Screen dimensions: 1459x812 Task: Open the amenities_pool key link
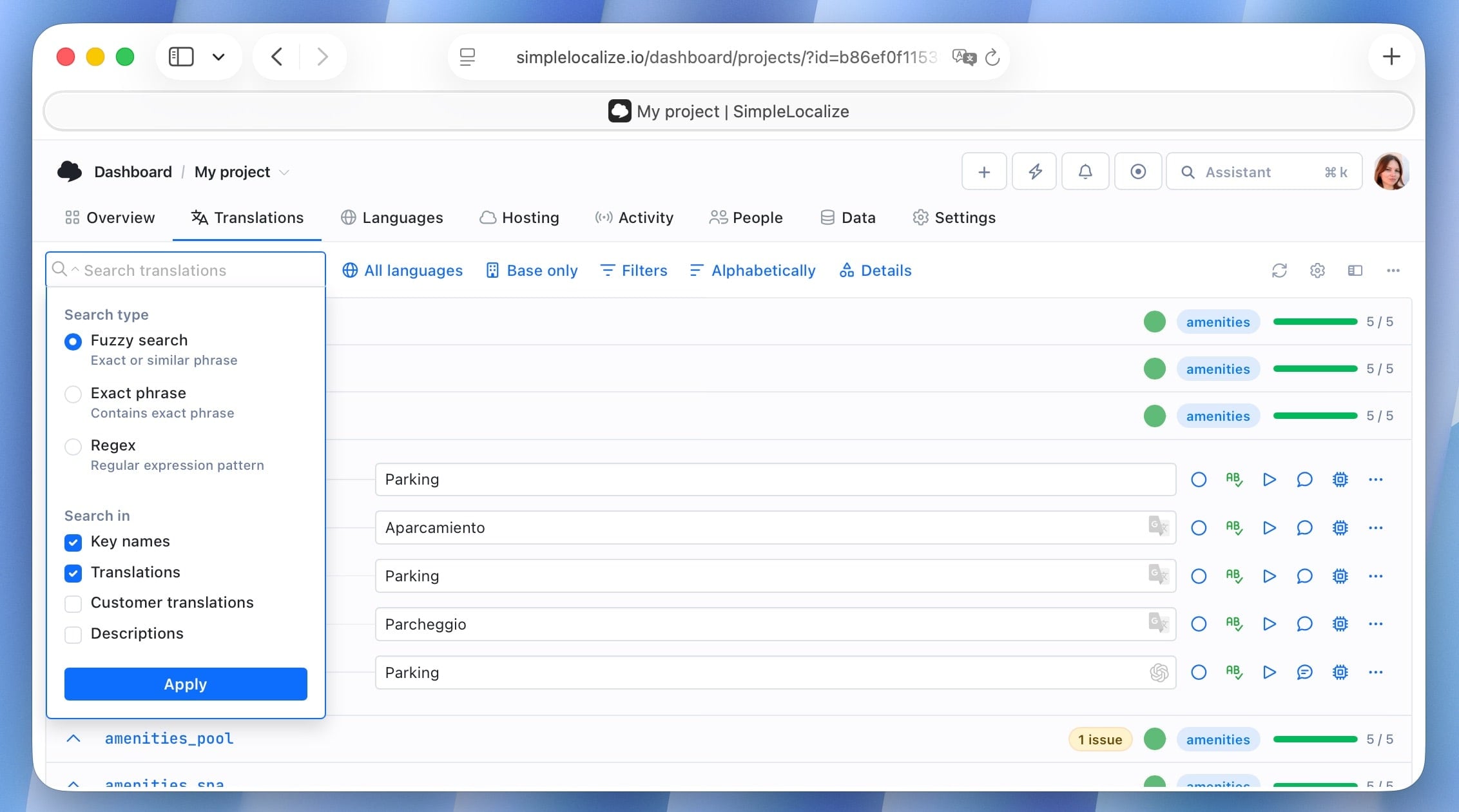(x=169, y=739)
